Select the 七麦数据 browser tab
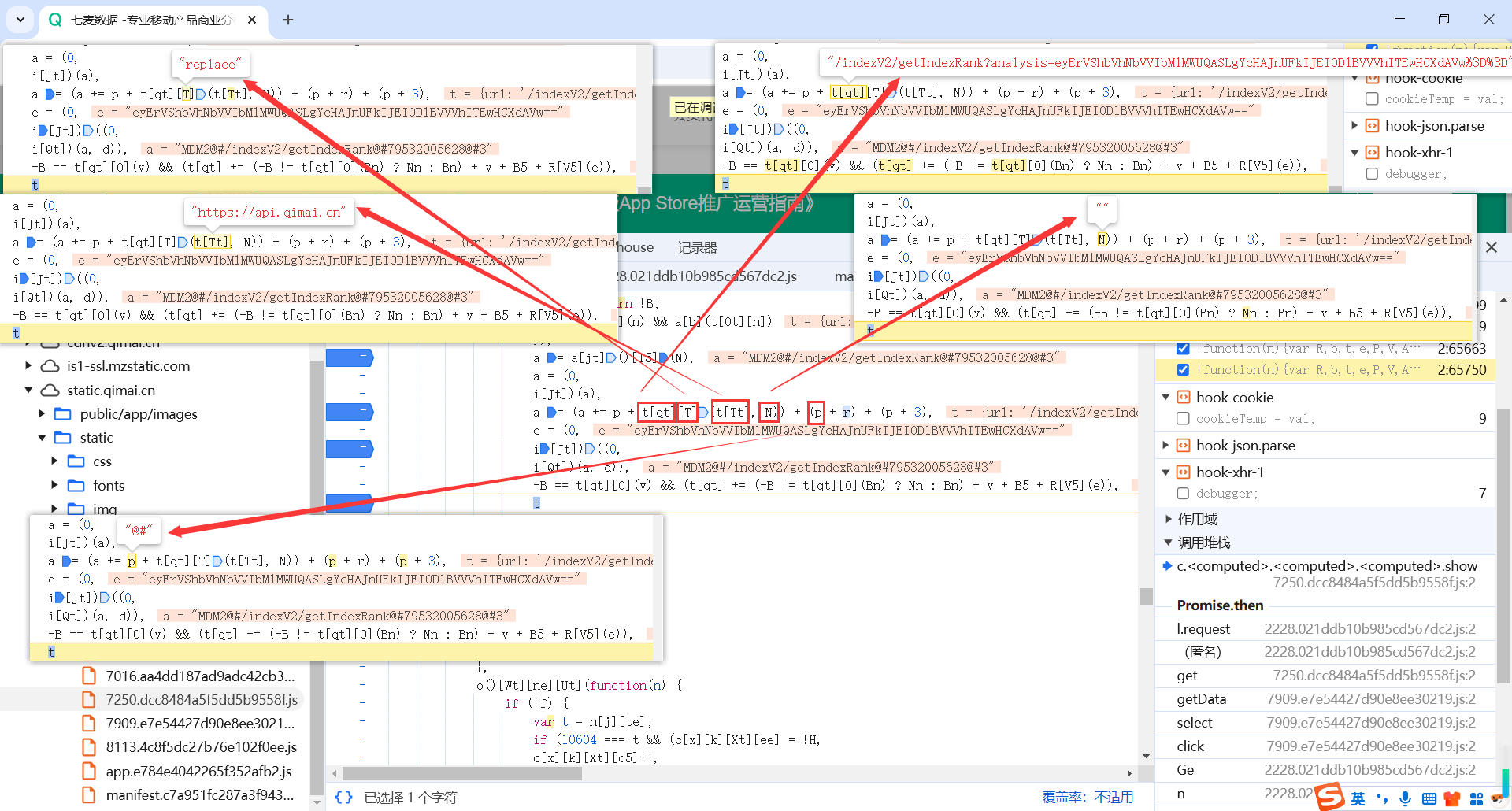1512x811 pixels. tap(153, 20)
